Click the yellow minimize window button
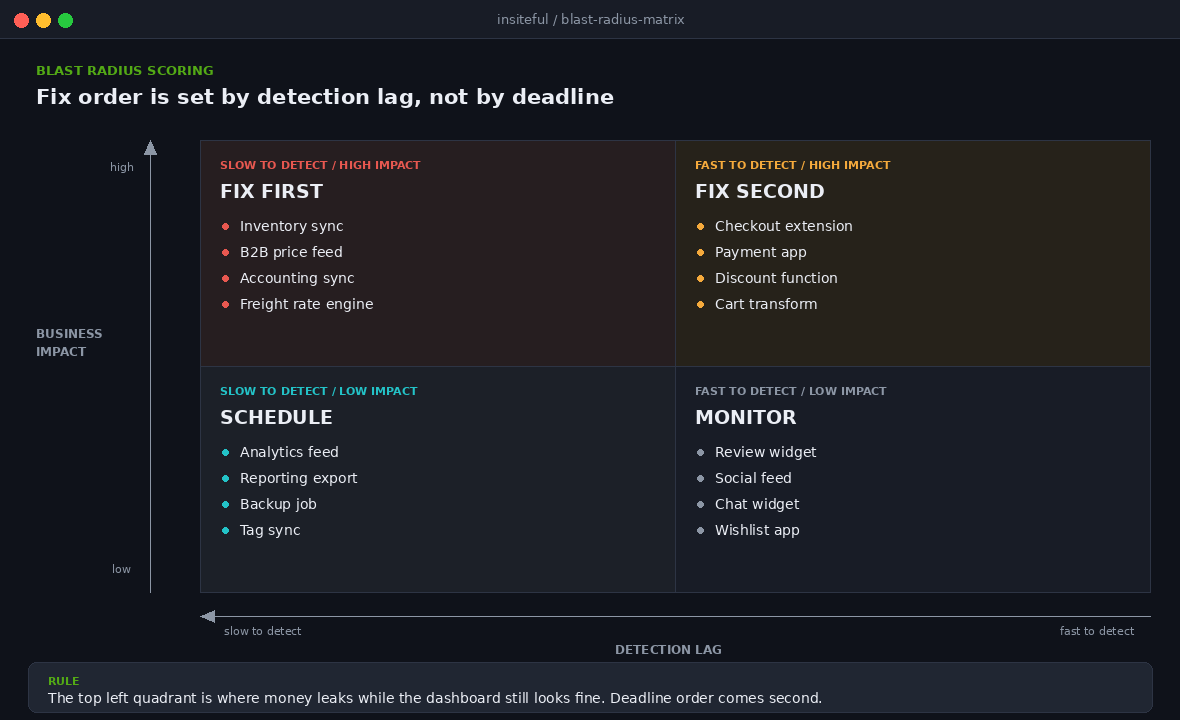Image resolution: width=1180 pixels, height=720 pixels. [x=44, y=20]
